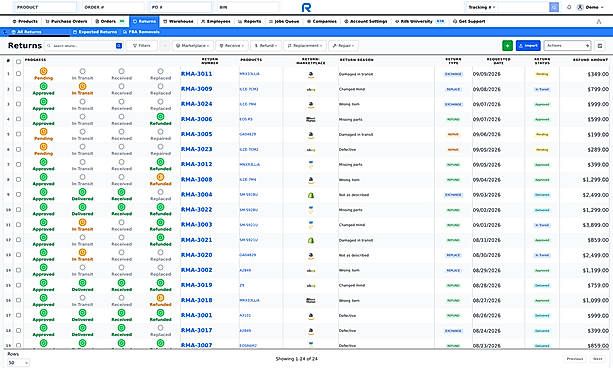This screenshot has height=368, width=613.
Task: Click the 09/09/2026 requested date for RMA-3011
Action: [486, 74]
